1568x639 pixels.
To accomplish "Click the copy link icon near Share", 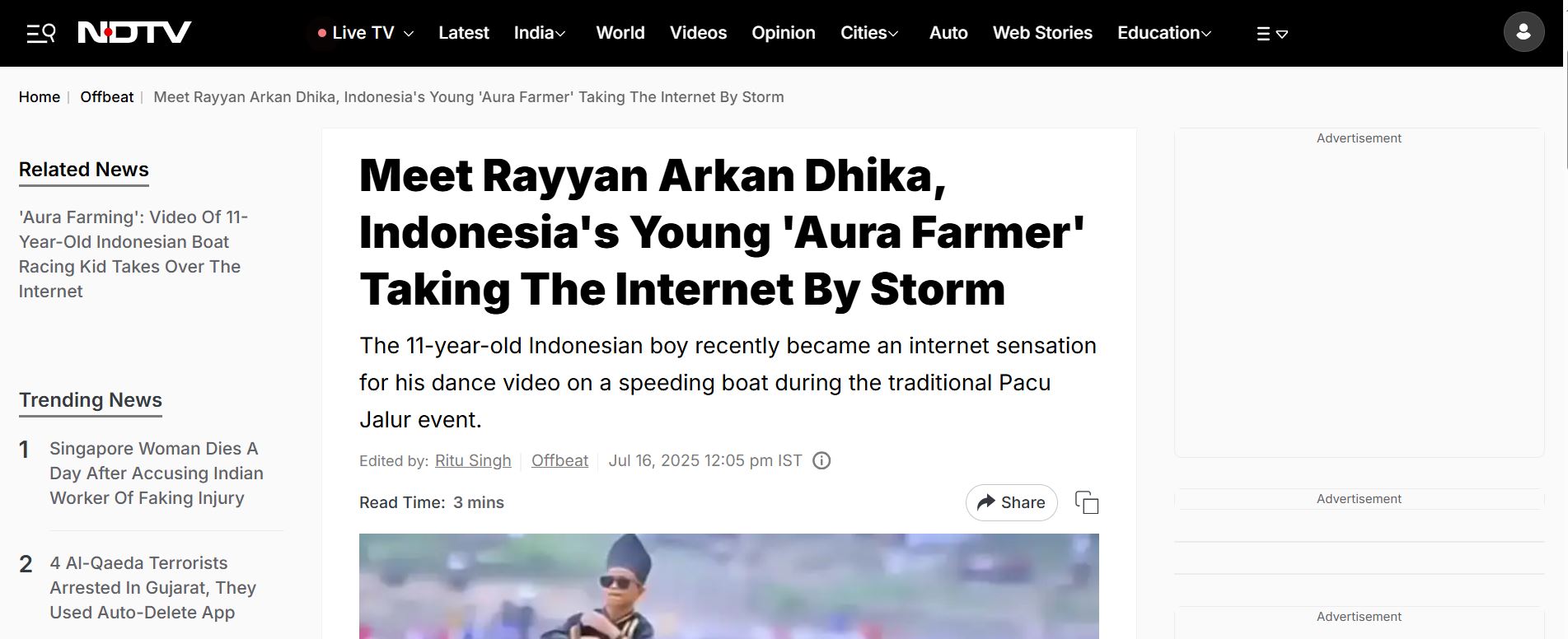I will click(x=1087, y=502).
